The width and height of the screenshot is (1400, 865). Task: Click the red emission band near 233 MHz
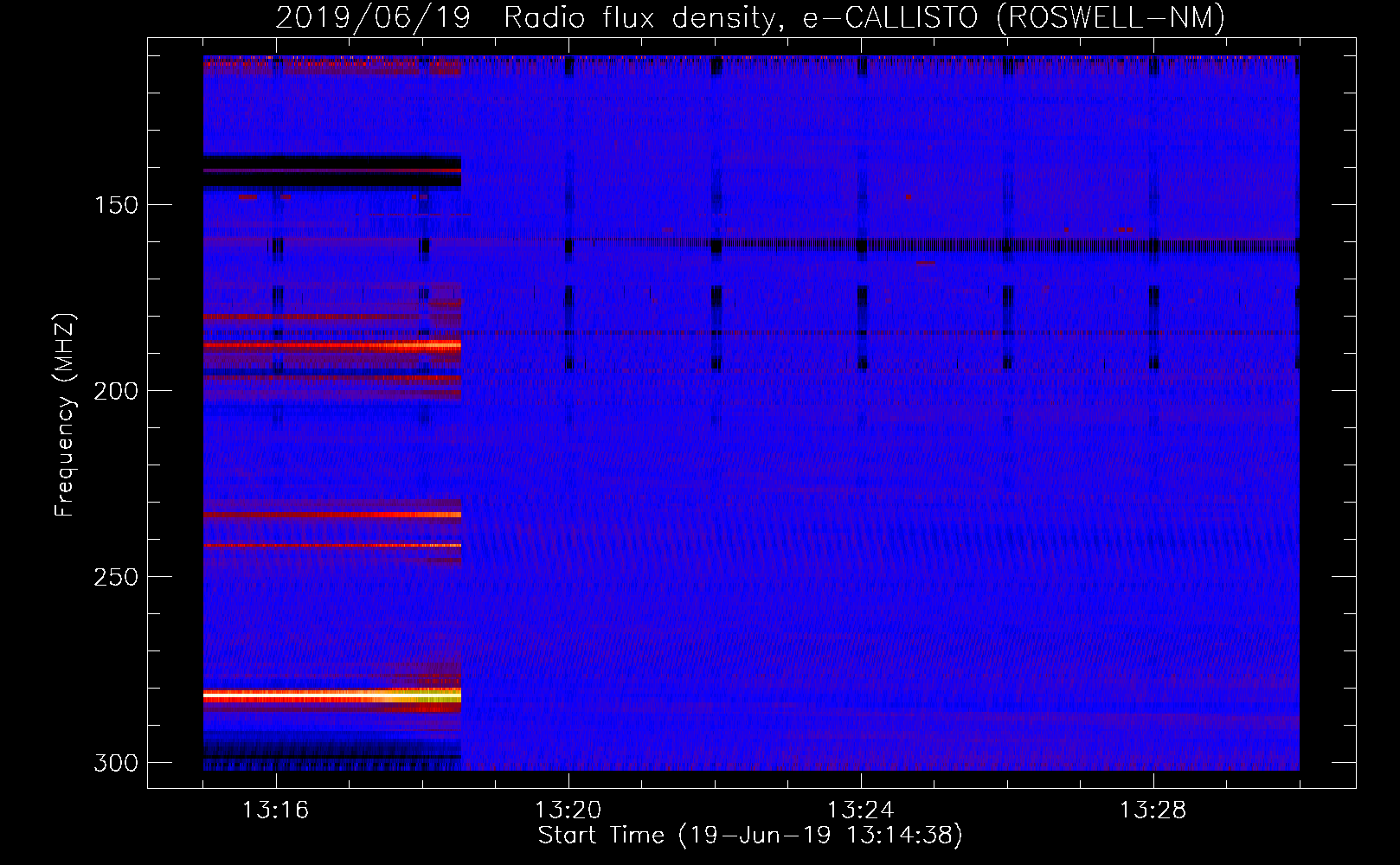332,515
